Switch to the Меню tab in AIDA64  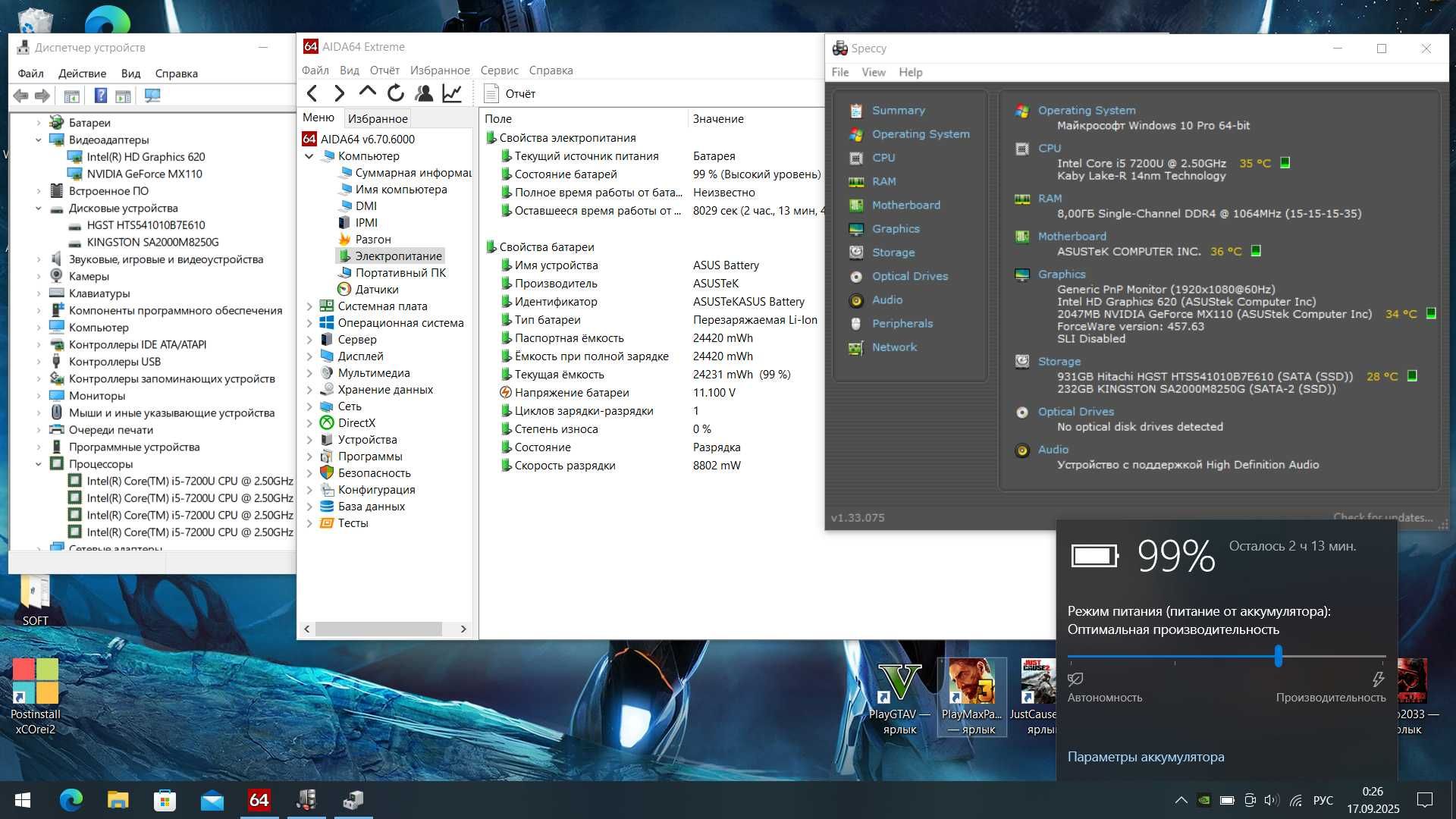coord(318,118)
